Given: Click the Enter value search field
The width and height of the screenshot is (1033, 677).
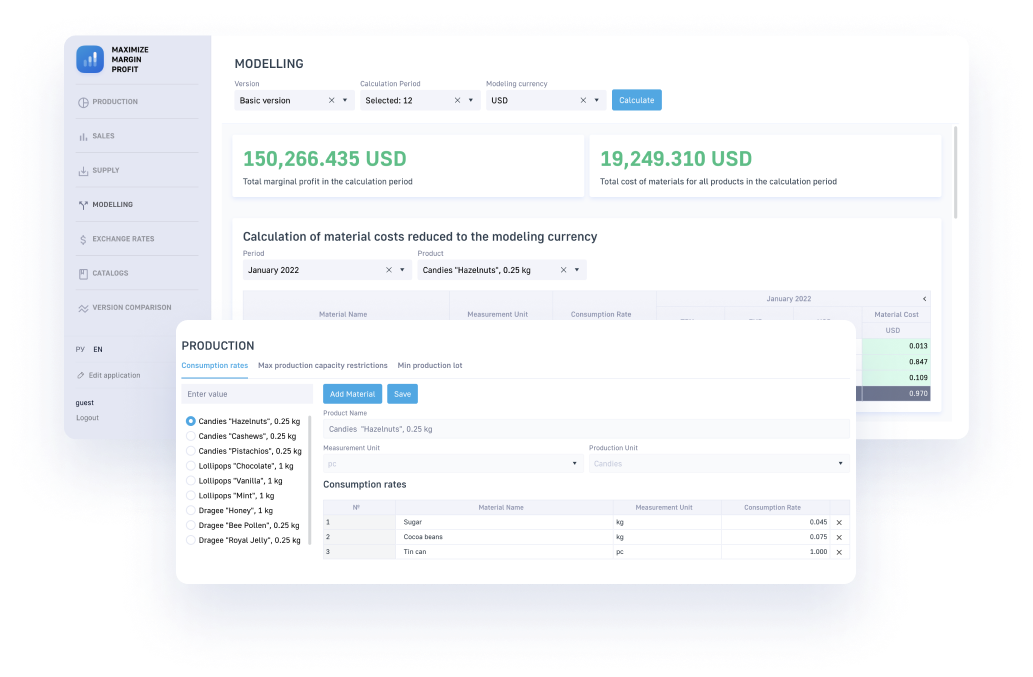Looking at the screenshot, I should pyautogui.click(x=247, y=394).
